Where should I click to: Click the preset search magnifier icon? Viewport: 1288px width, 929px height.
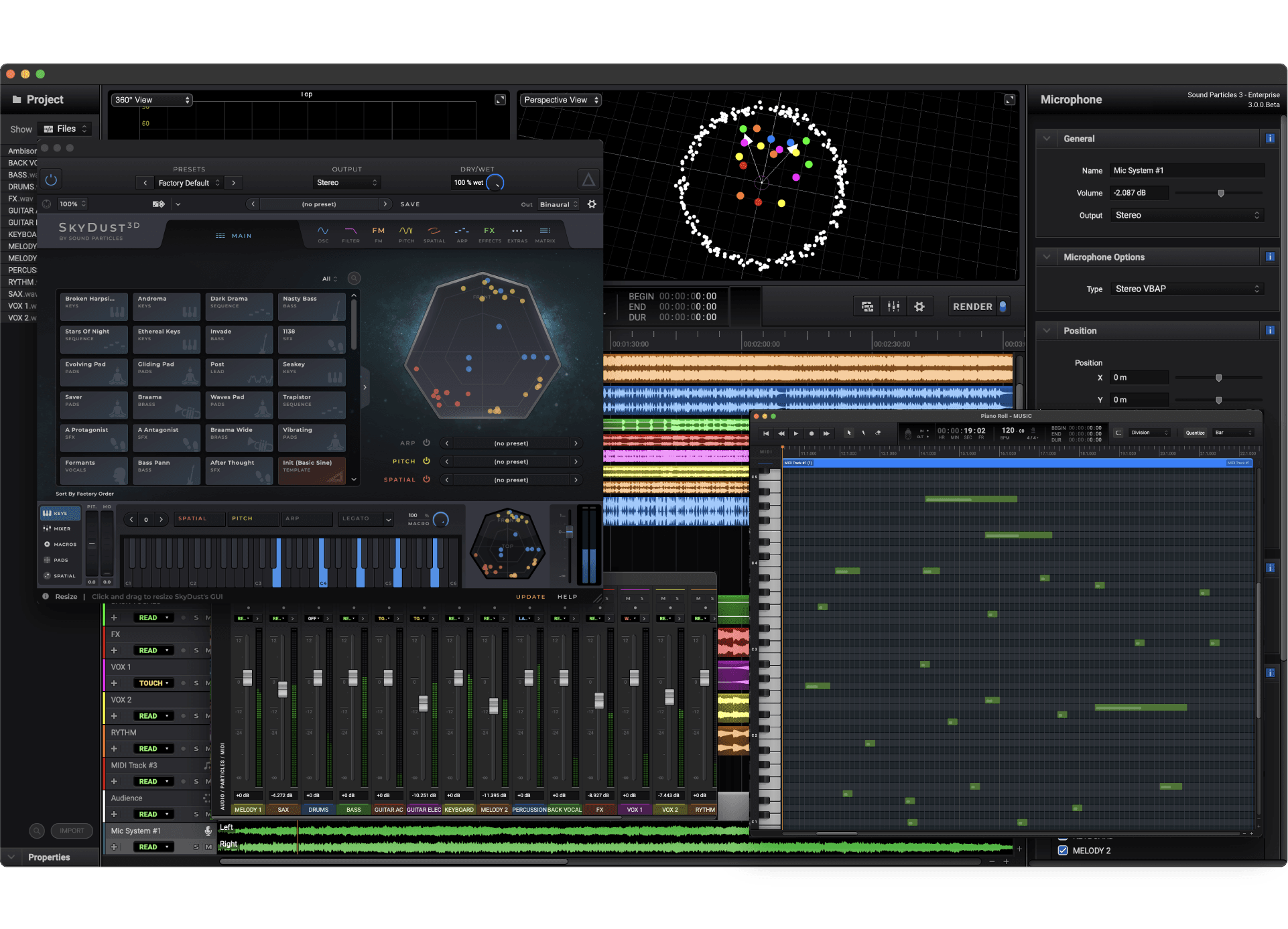355,278
